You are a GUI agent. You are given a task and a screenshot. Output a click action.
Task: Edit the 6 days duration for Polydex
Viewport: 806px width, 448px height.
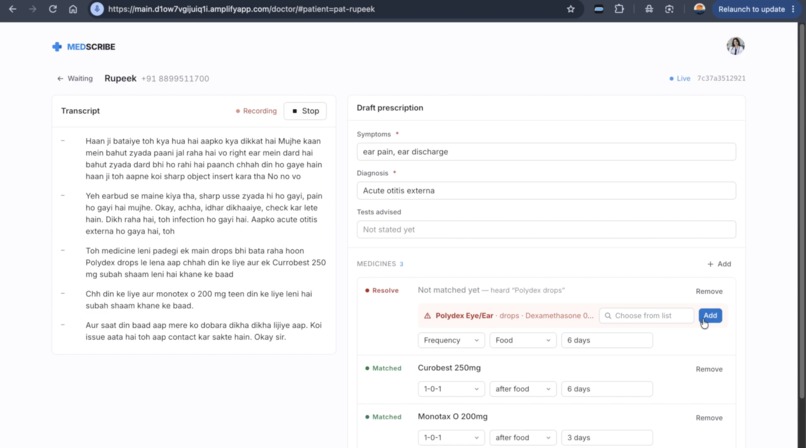point(607,340)
